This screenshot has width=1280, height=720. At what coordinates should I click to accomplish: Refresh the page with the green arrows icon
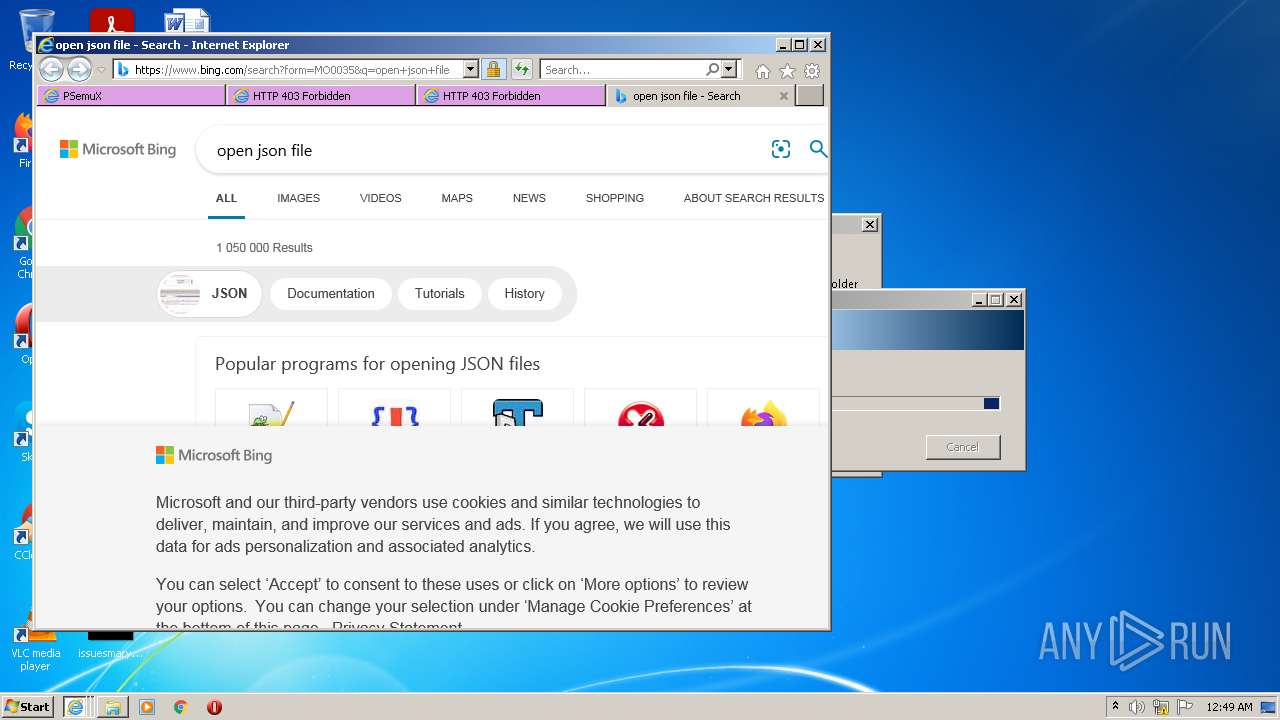pyautogui.click(x=522, y=70)
